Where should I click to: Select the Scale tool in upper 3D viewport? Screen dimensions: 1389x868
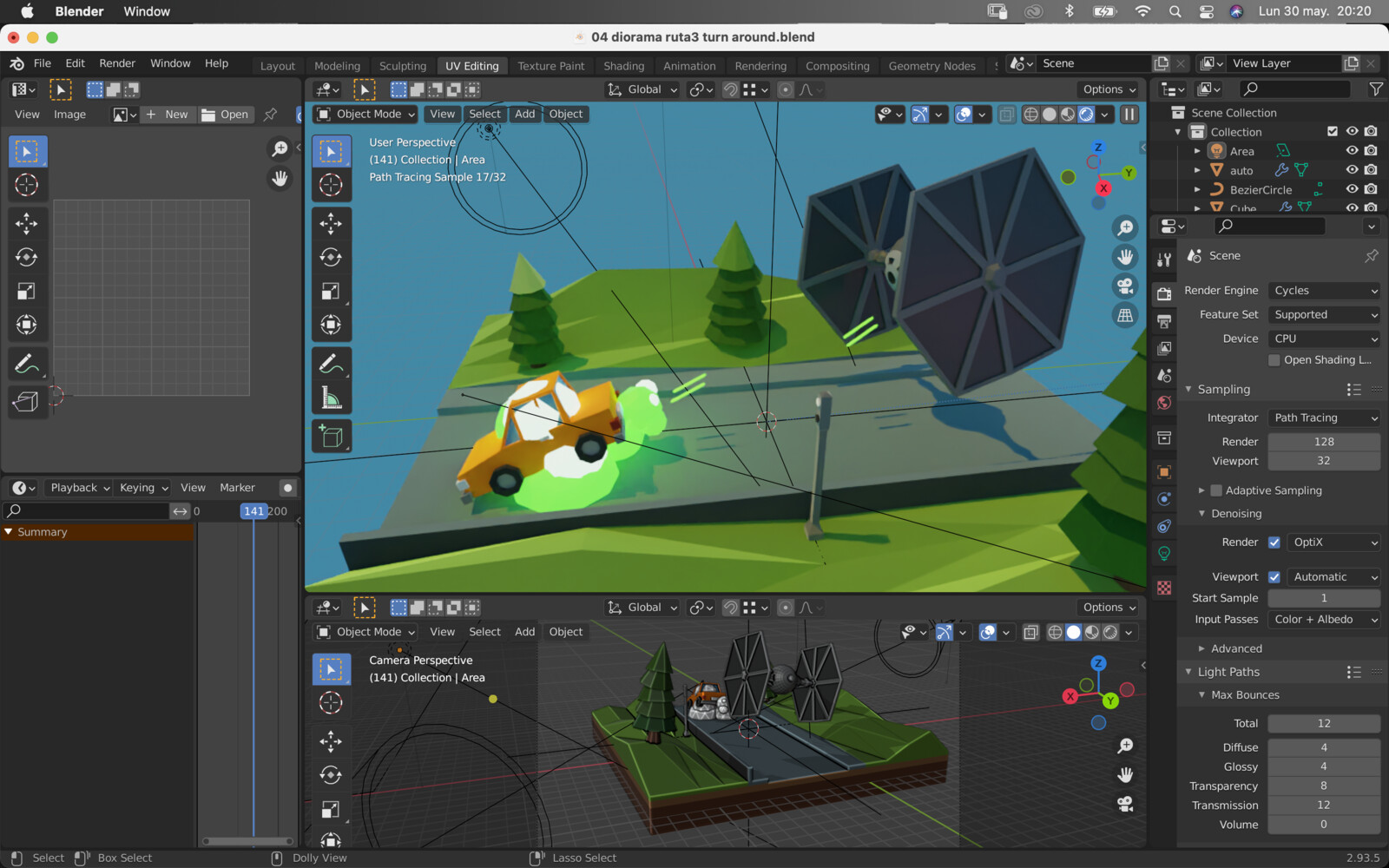pos(331,291)
